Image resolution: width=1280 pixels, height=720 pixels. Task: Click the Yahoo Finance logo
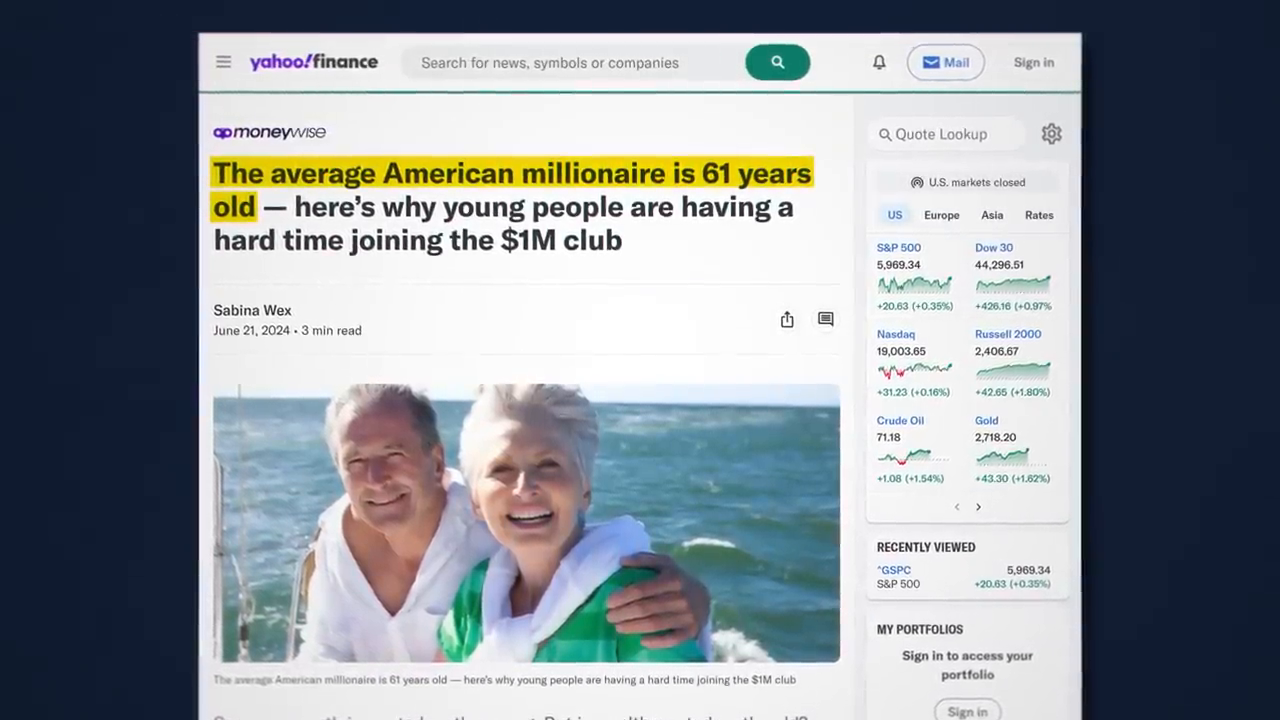[x=314, y=62]
